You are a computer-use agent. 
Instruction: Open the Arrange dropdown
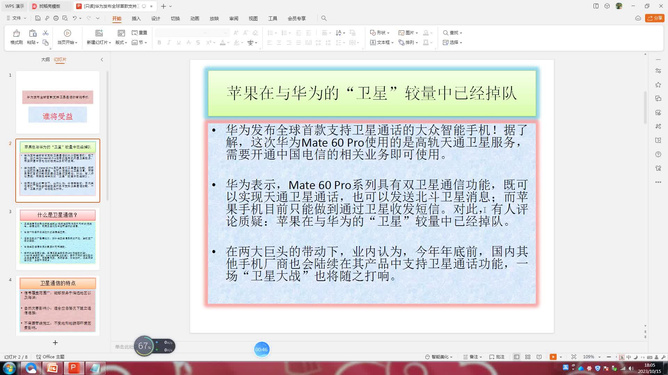tap(408, 43)
